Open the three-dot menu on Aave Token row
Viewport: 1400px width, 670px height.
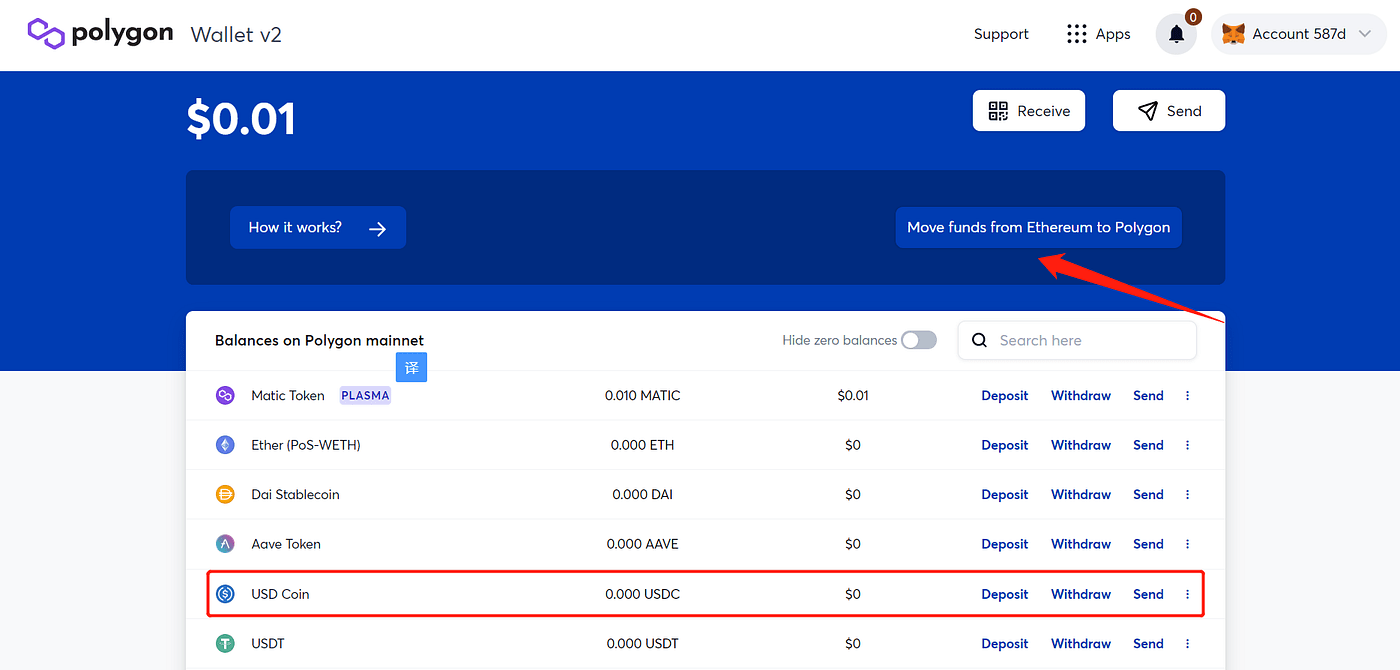(1187, 543)
